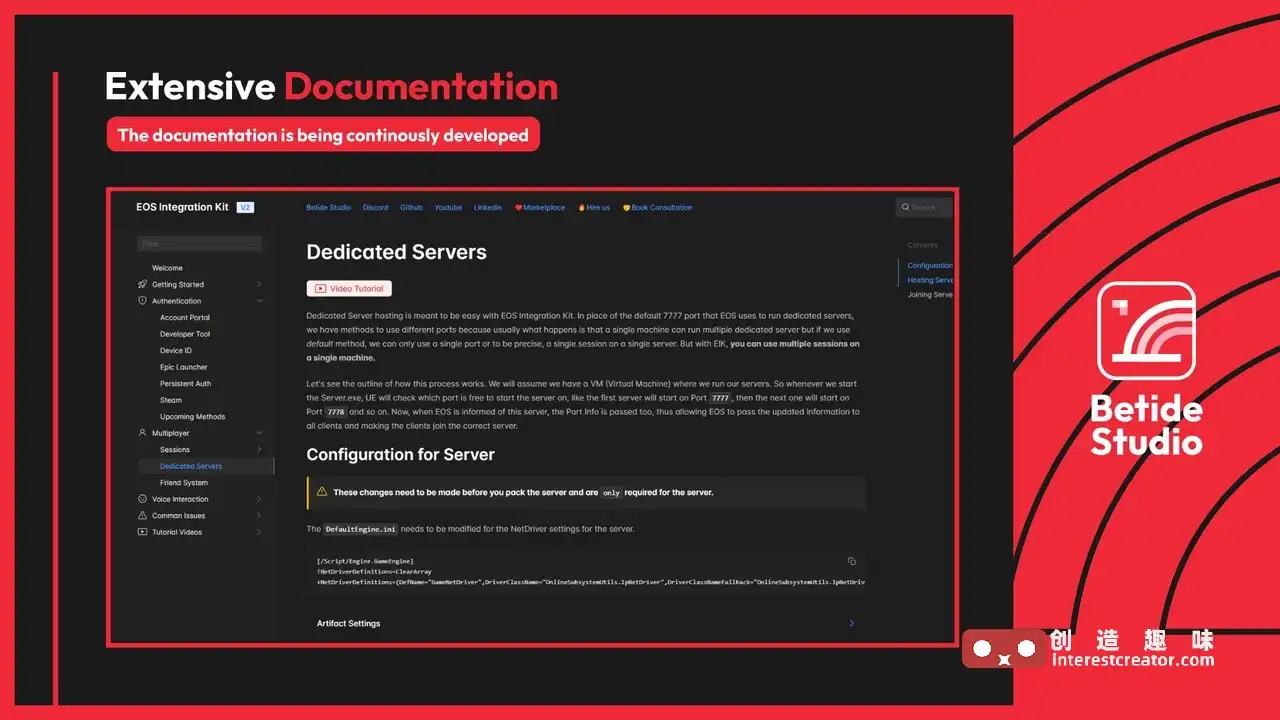
Task: Open the Artifact Settings arrow
Action: point(852,623)
